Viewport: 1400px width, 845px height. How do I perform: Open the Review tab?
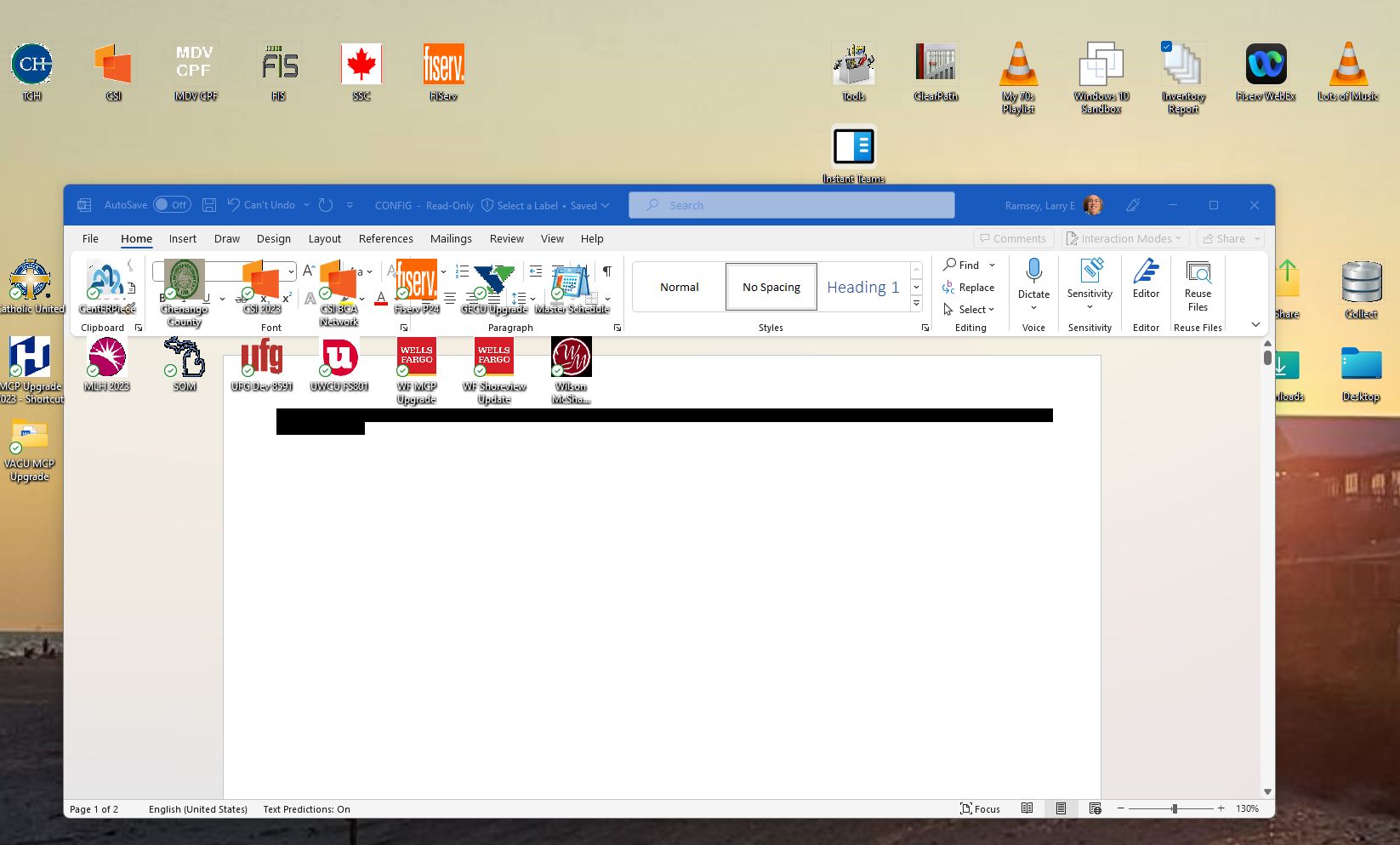(507, 238)
